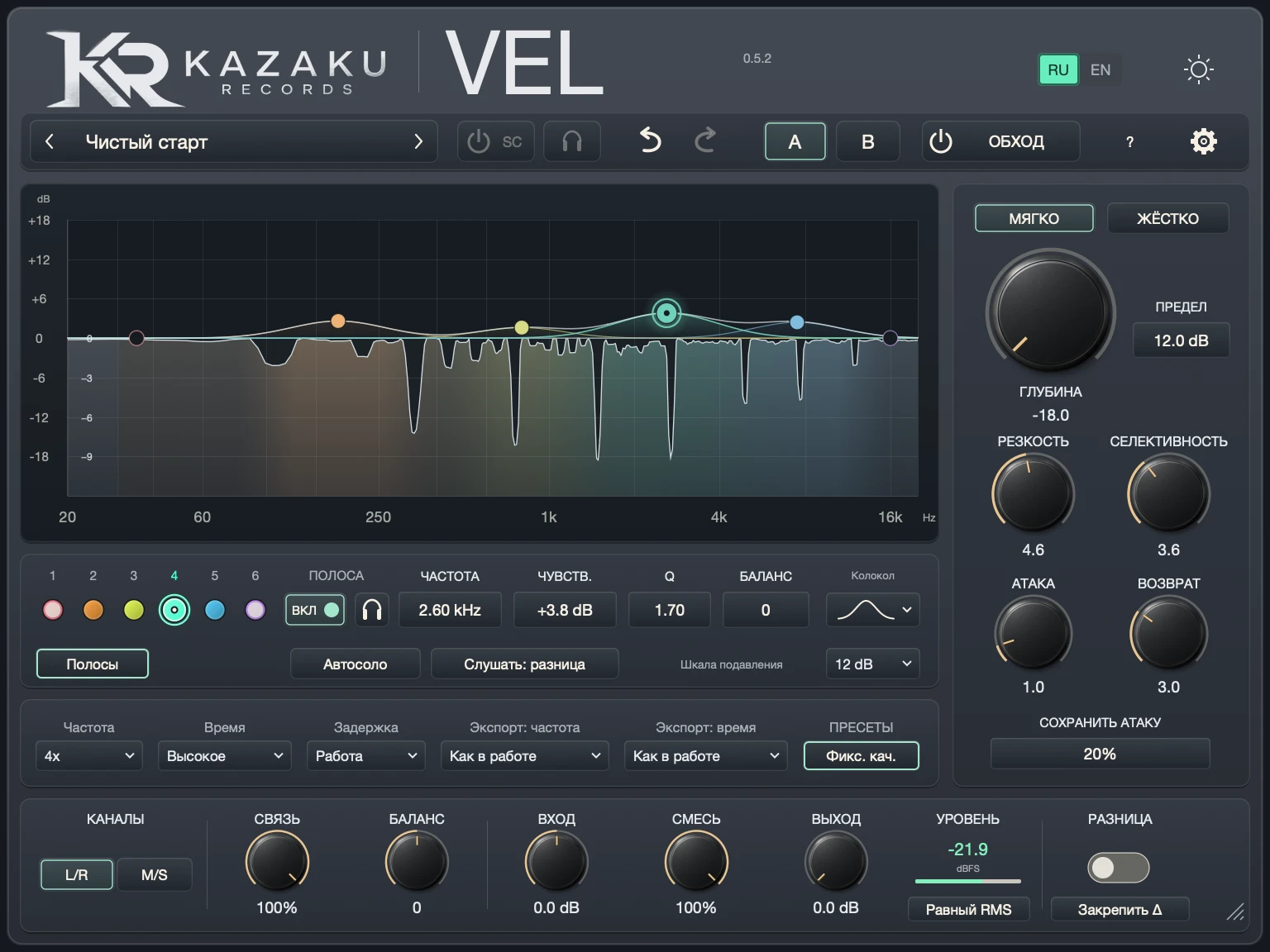Select L/R channel mode
Viewport: 1270px width, 952px height.
[77, 874]
